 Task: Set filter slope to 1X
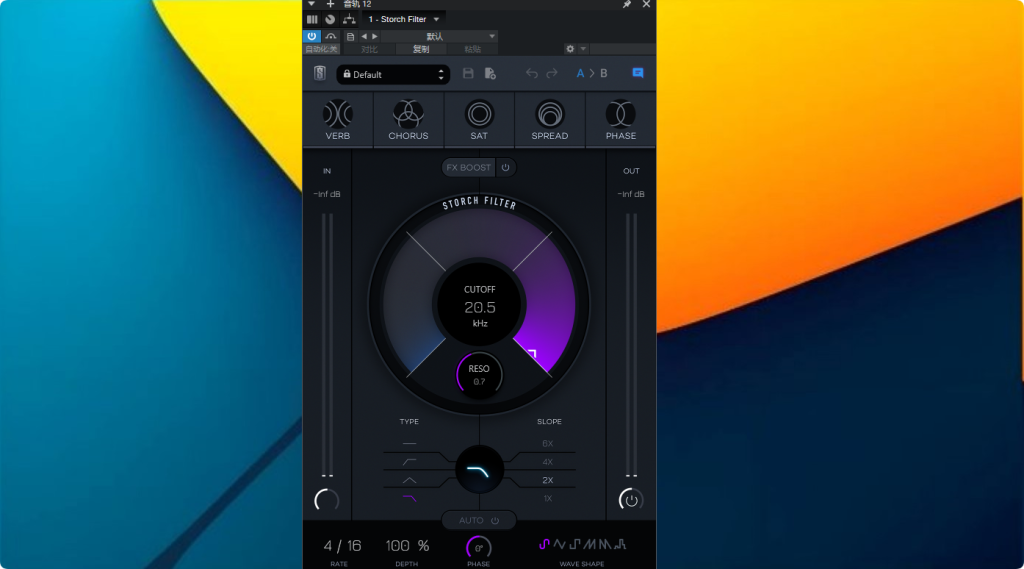(547, 498)
